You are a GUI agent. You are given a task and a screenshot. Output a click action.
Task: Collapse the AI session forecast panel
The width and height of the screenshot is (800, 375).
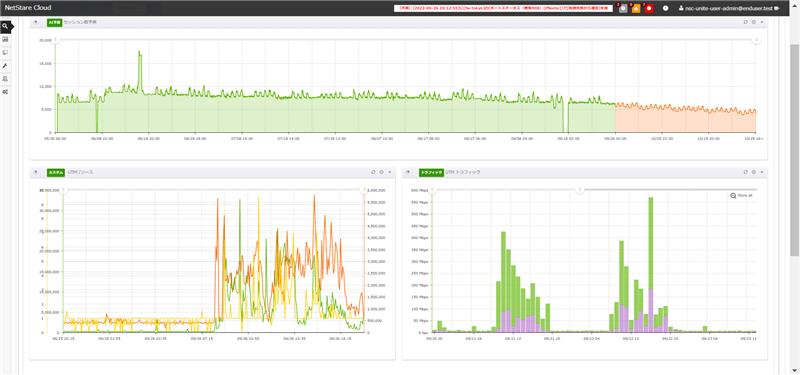[x=36, y=22]
